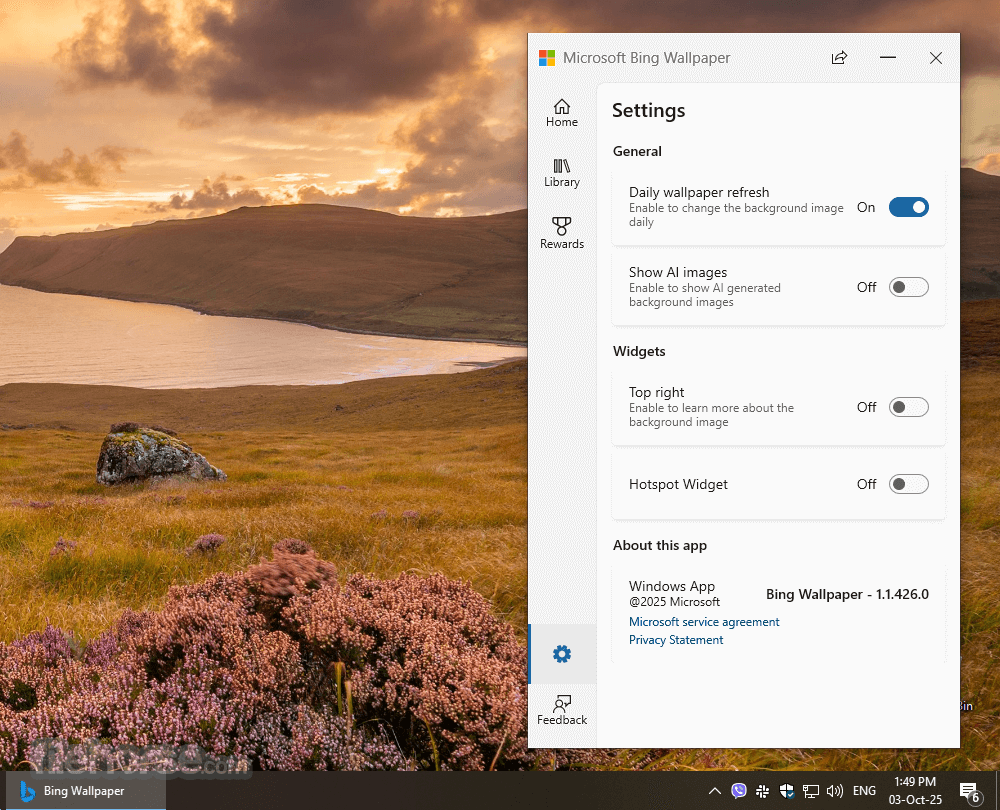This screenshot has width=1000, height=810.
Task: Click the Show AI images label
Action: [677, 272]
